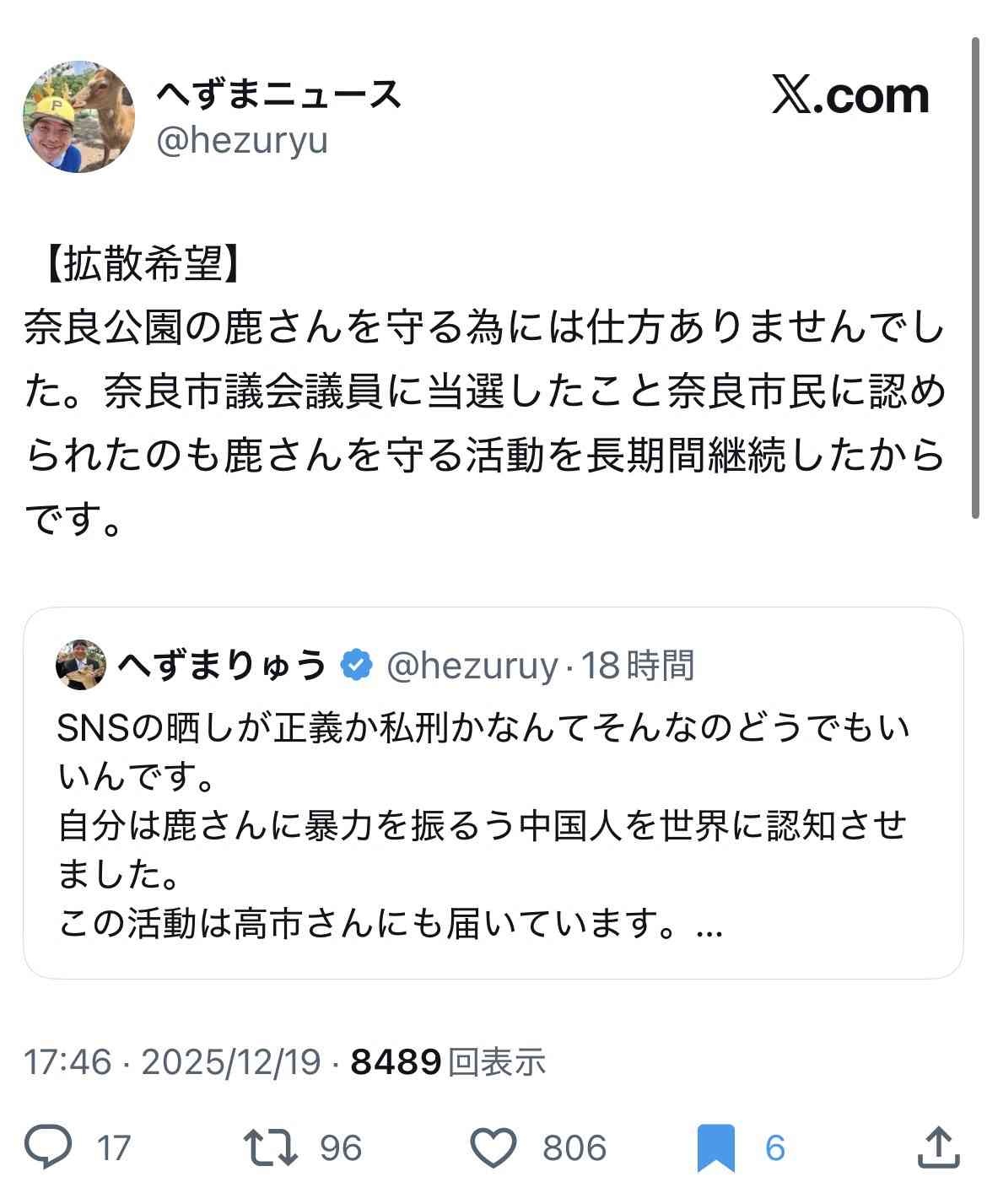Open the @hezuryu handle link

click(242, 141)
